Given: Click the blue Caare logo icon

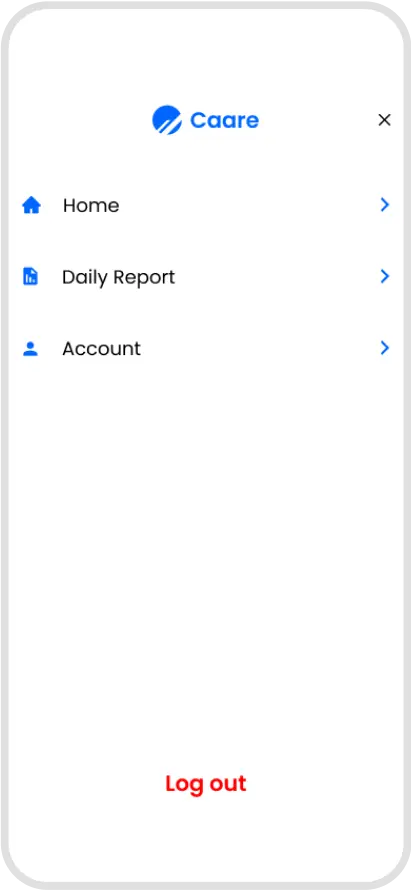Looking at the screenshot, I should coord(167,120).
